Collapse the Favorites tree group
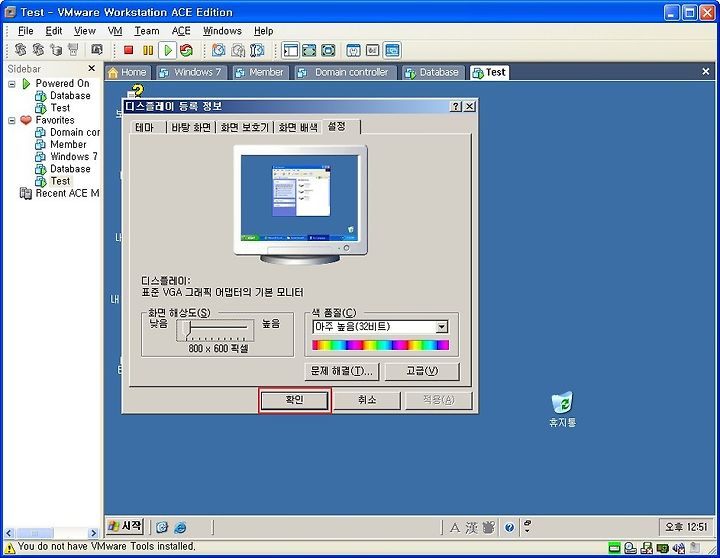720x558 pixels. pyautogui.click(x=12, y=120)
